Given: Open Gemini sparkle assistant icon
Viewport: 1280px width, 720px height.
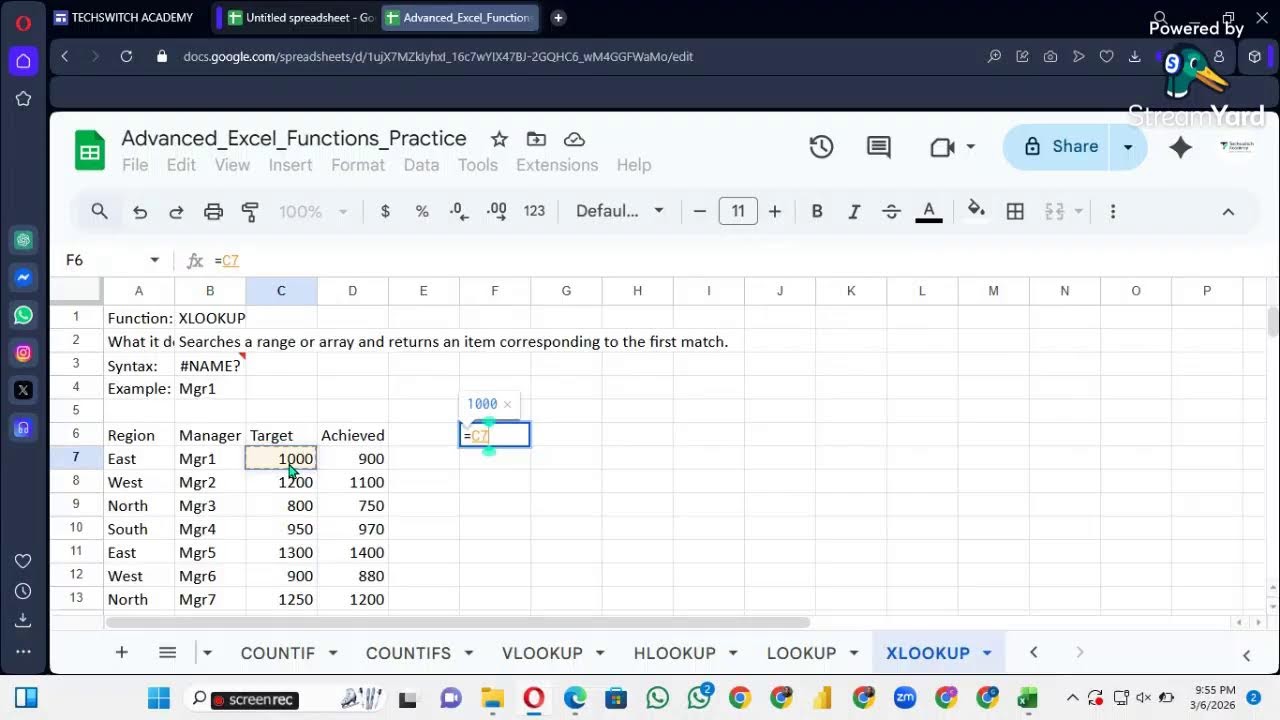Looking at the screenshot, I should (x=1181, y=147).
